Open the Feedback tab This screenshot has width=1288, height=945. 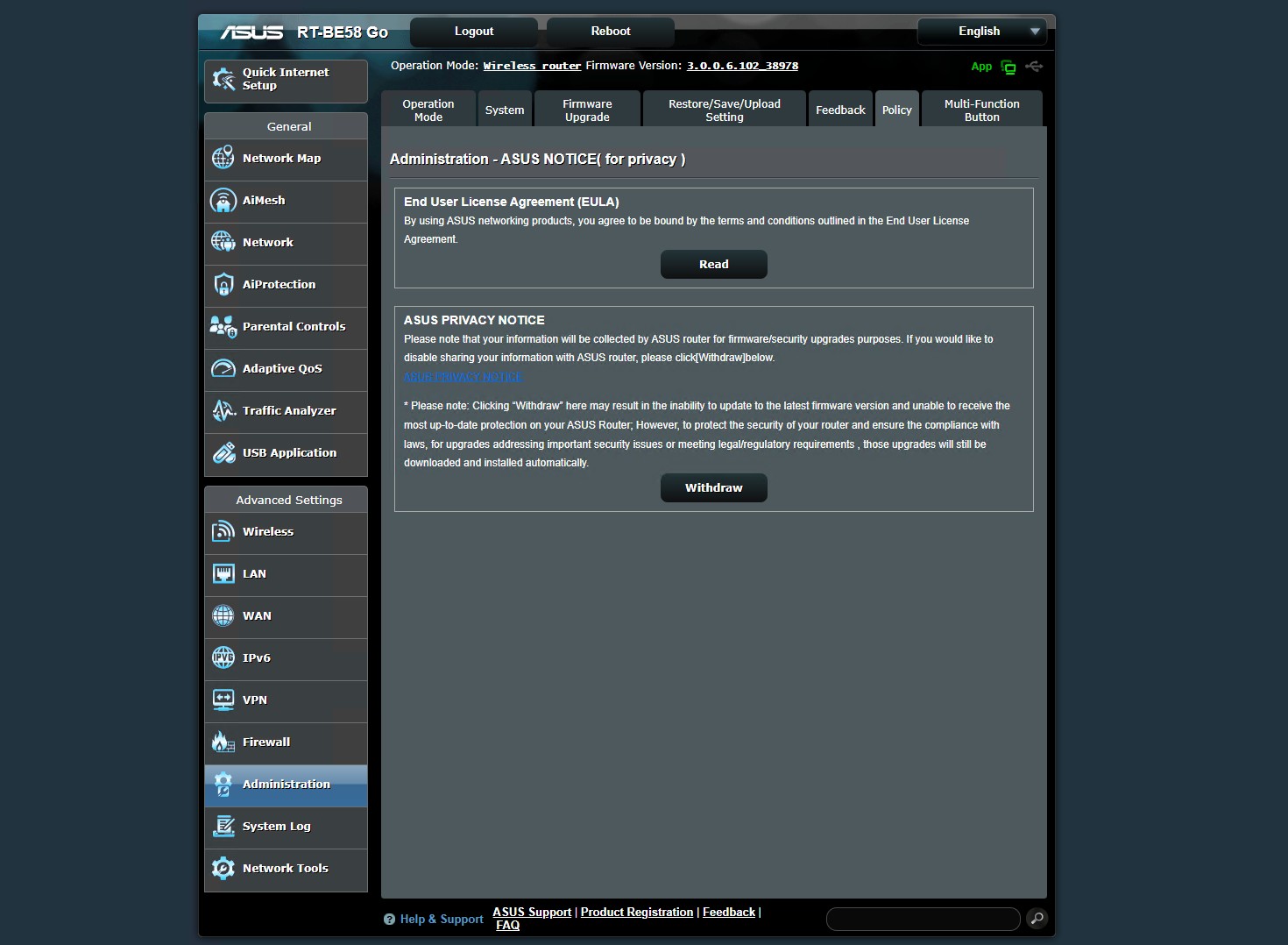[840, 110]
